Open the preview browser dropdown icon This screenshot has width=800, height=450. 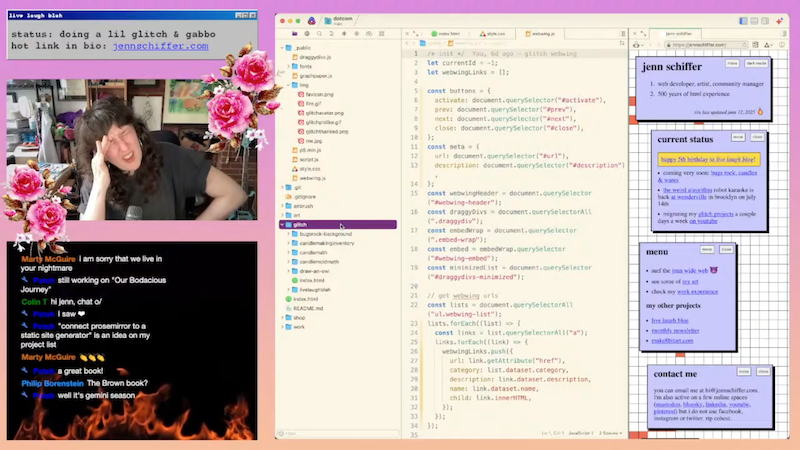636,45
